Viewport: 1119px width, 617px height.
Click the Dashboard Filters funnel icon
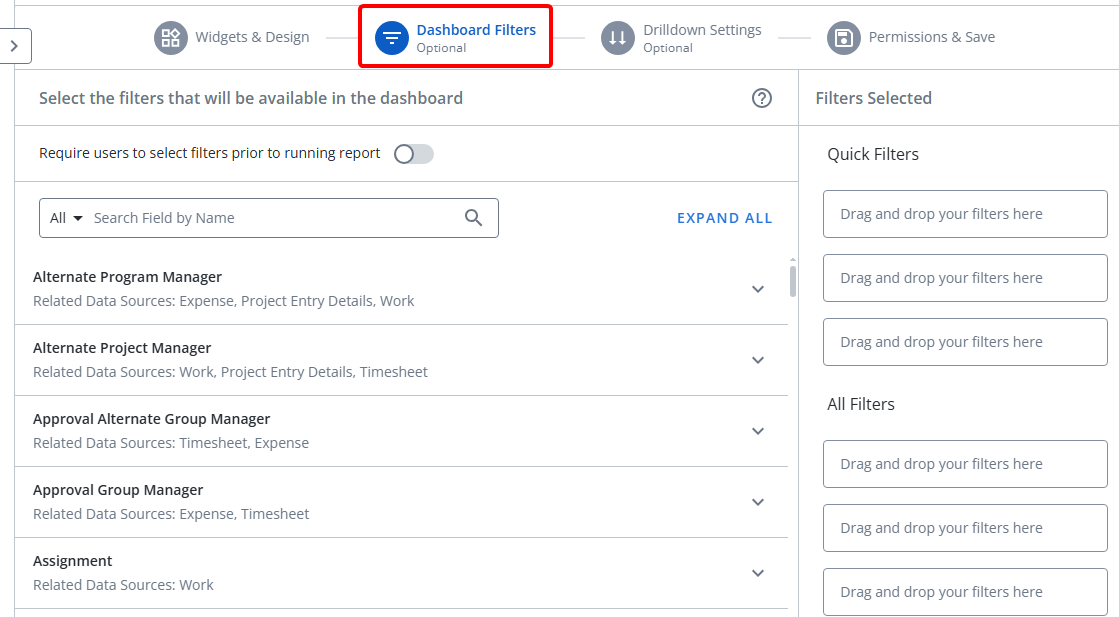(x=392, y=38)
